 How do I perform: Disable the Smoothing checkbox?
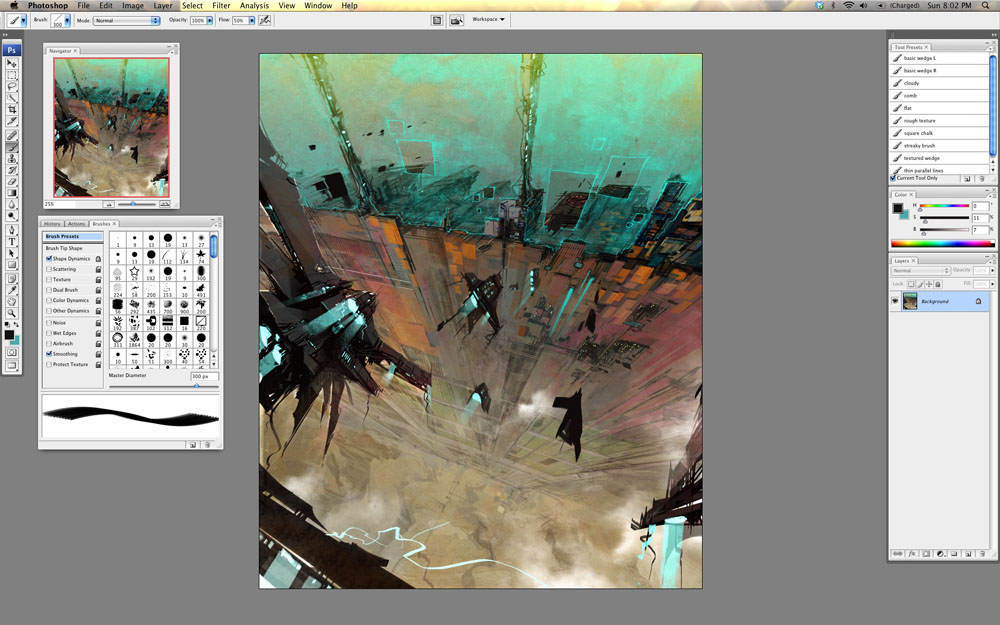(x=49, y=354)
